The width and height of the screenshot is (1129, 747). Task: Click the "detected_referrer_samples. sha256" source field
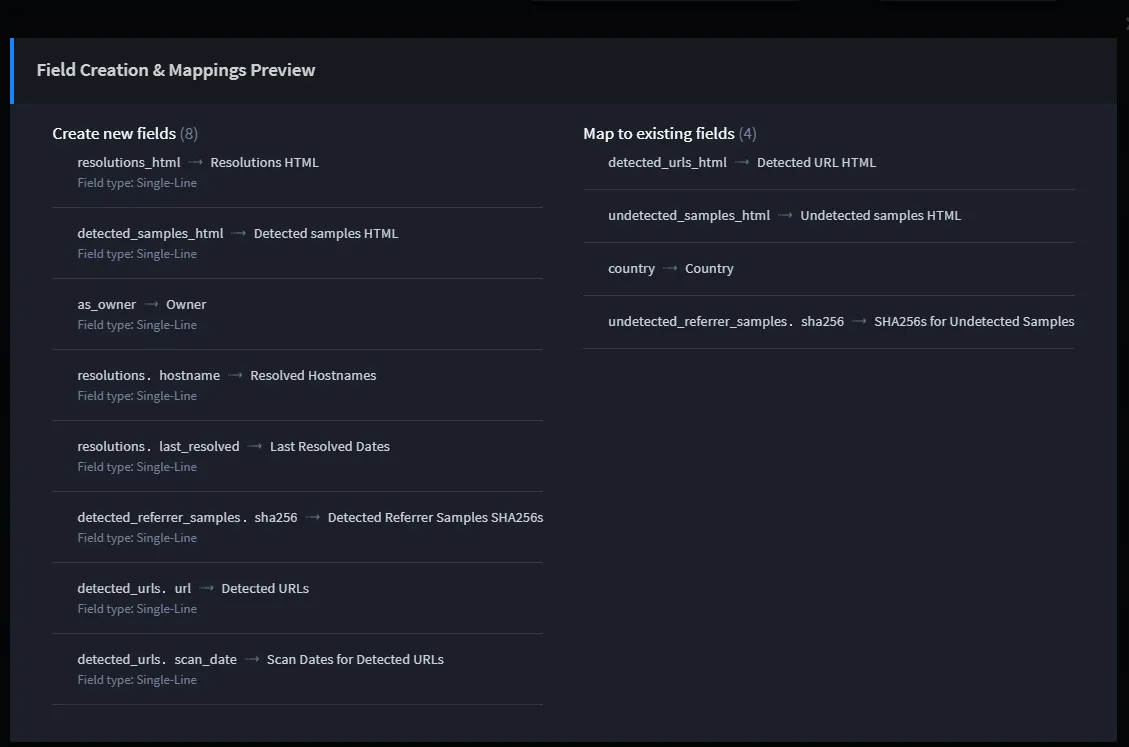(x=187, y=517)
